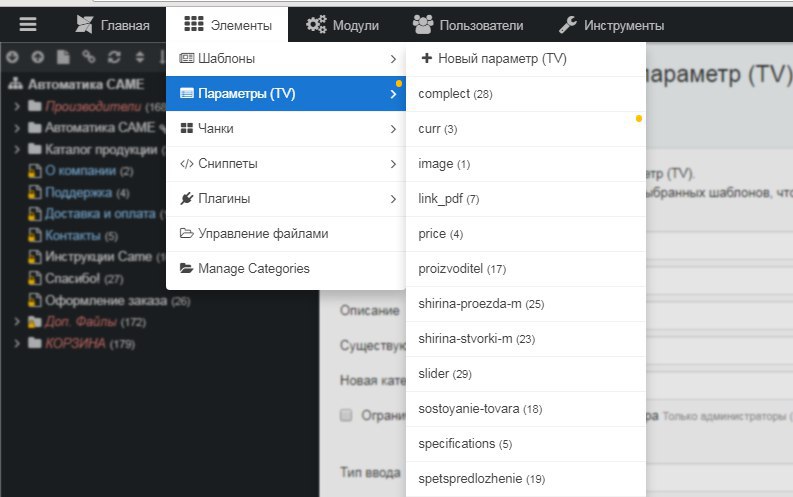This screenshot has height=497, width=793.
Task: Click the new weblink chain icon
Action: (89, 57)
